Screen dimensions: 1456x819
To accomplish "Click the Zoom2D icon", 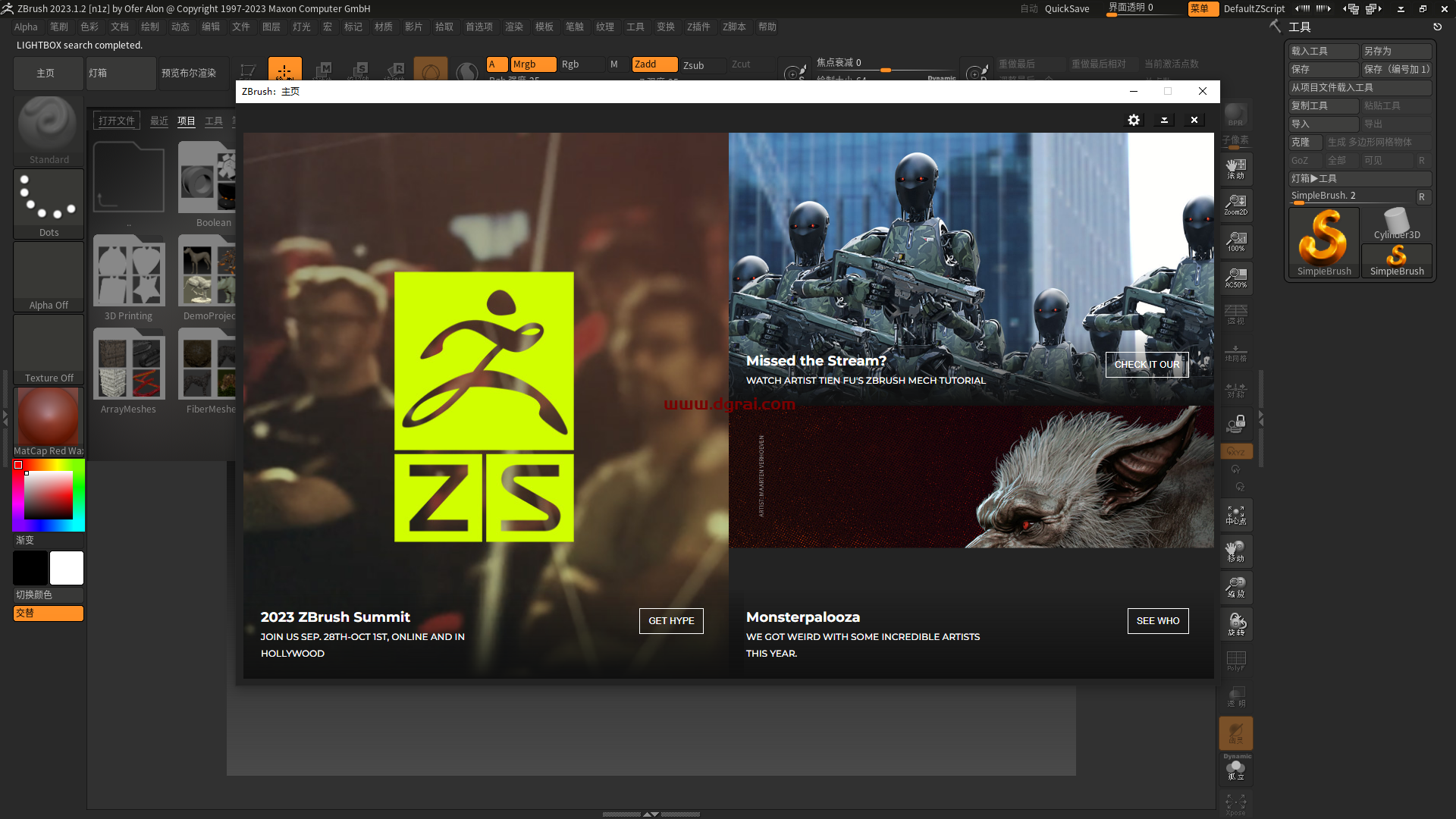I will (x=1236, y=205).
